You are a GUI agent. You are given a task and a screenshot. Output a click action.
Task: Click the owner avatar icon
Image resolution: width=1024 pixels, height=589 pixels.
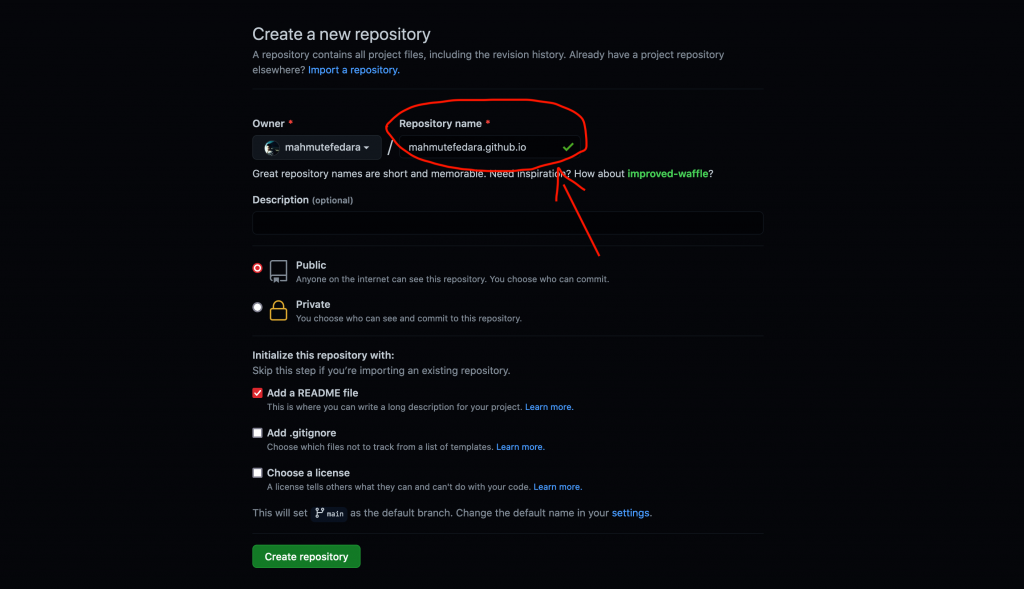click(272, 148)
